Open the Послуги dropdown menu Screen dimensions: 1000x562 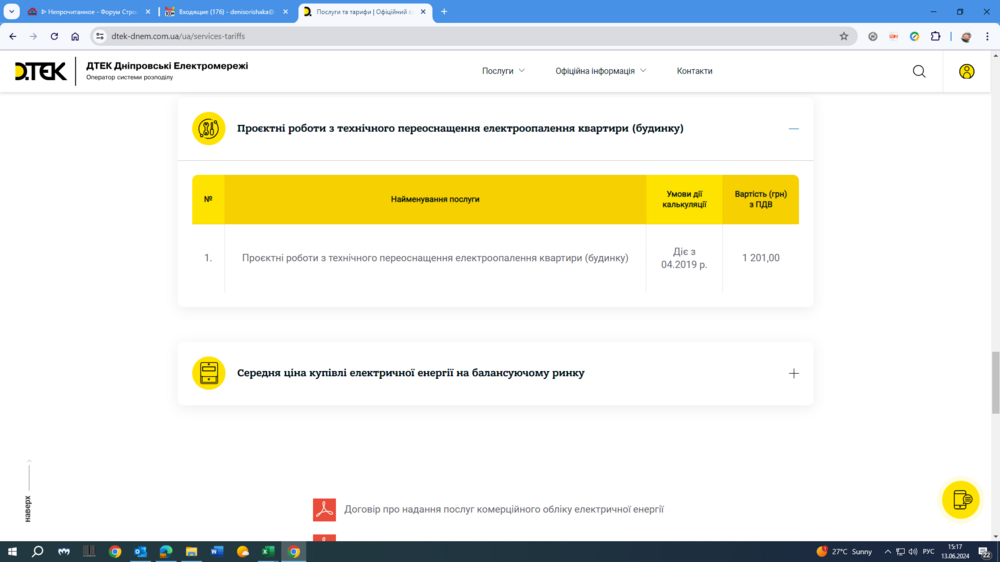(x=503, y=71)
